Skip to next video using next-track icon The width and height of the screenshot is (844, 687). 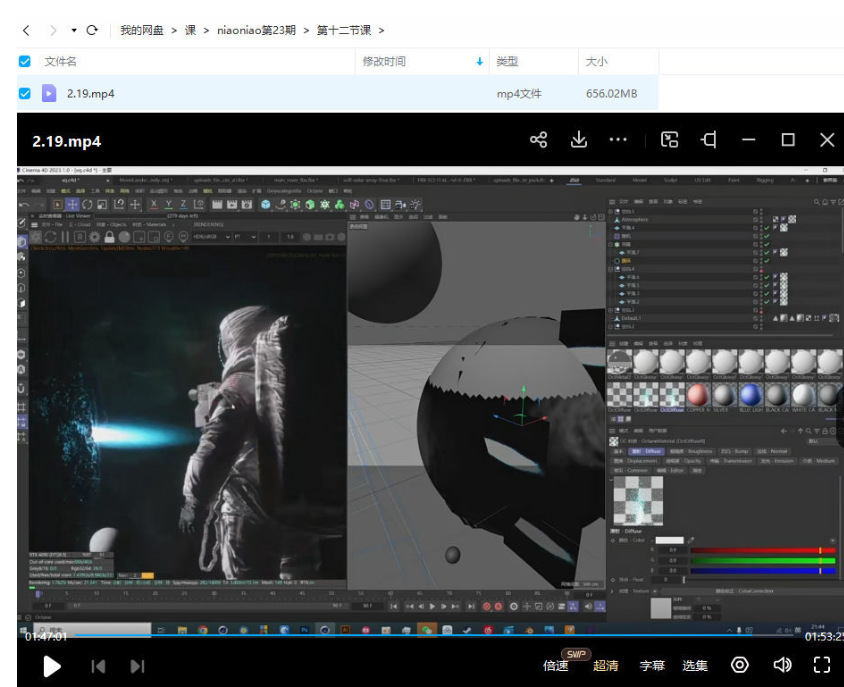pyautogui.click(x=137, y=666)
